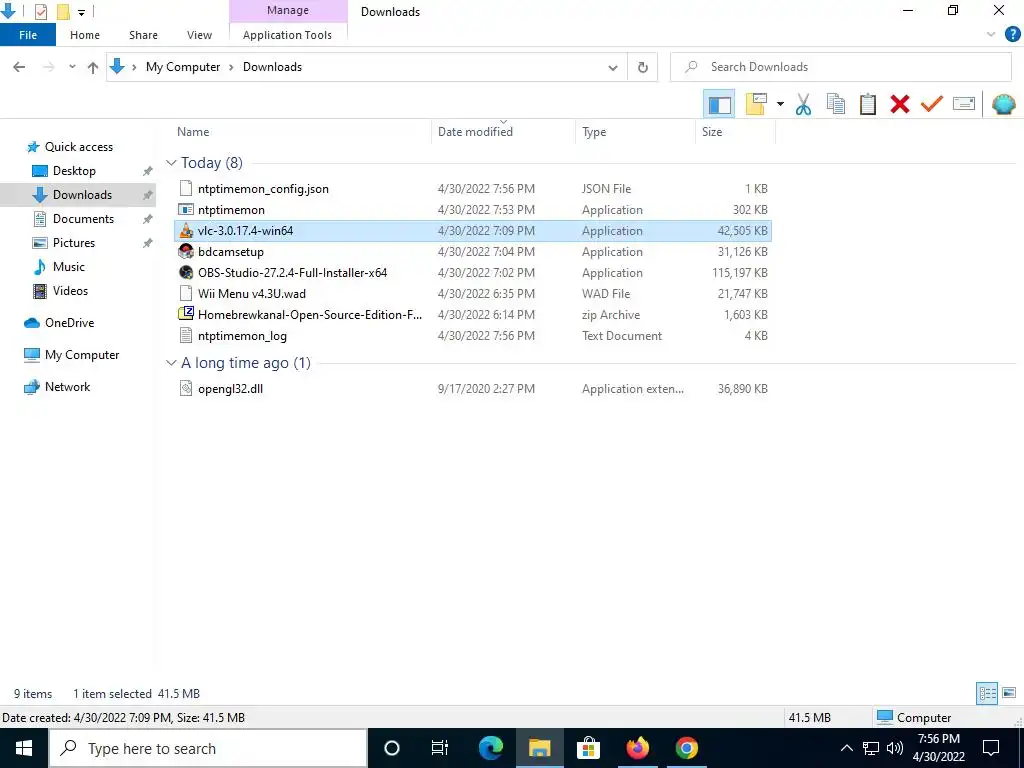
Task: Click the orange checkmark Properties icon
Action: pyautogui.click(x=932, y=104)
